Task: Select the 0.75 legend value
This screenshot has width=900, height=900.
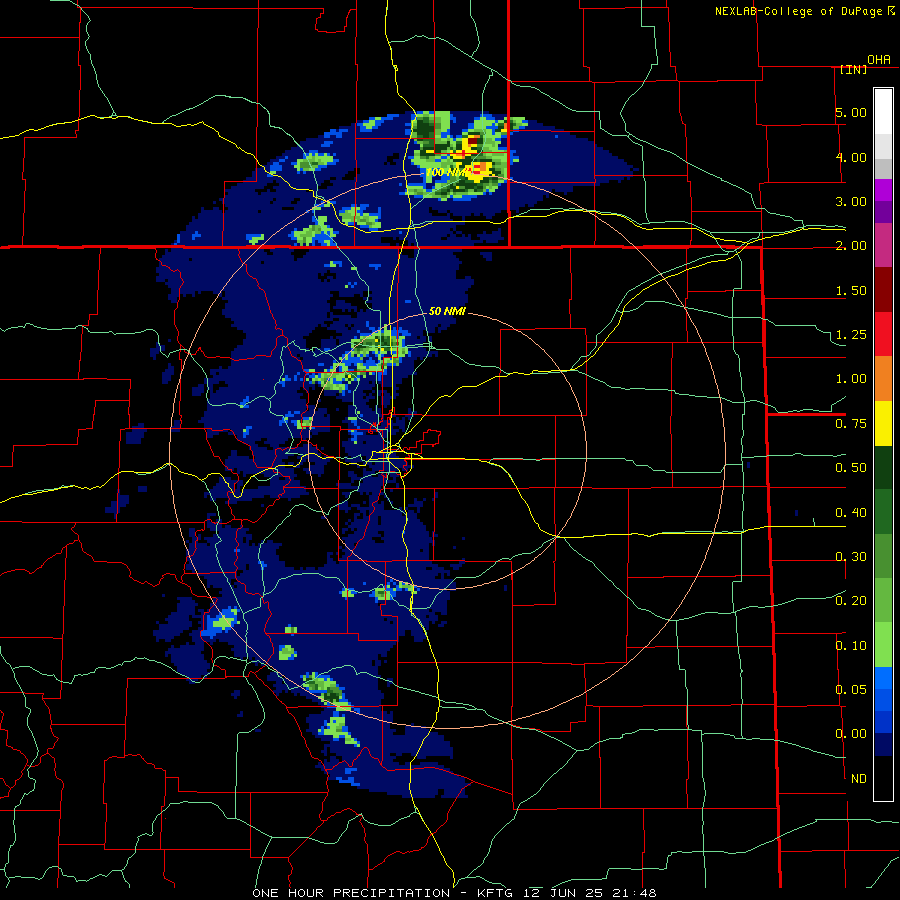Action: [851, 424]
